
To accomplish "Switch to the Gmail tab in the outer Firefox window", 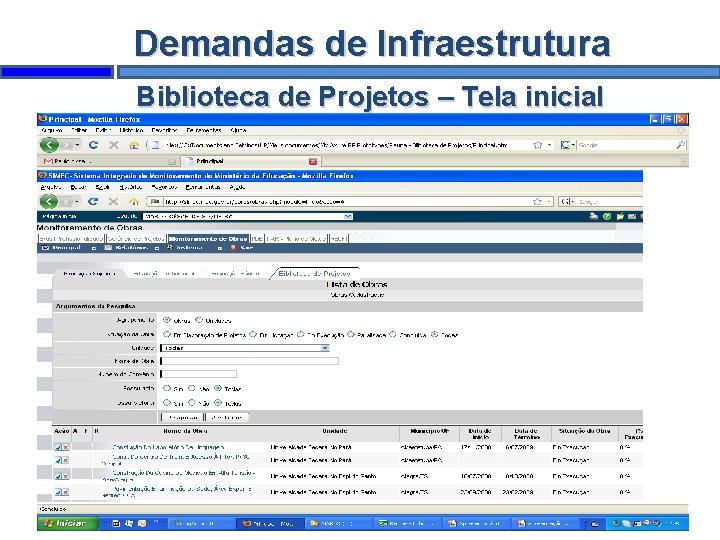I will [x=110, y=161].
